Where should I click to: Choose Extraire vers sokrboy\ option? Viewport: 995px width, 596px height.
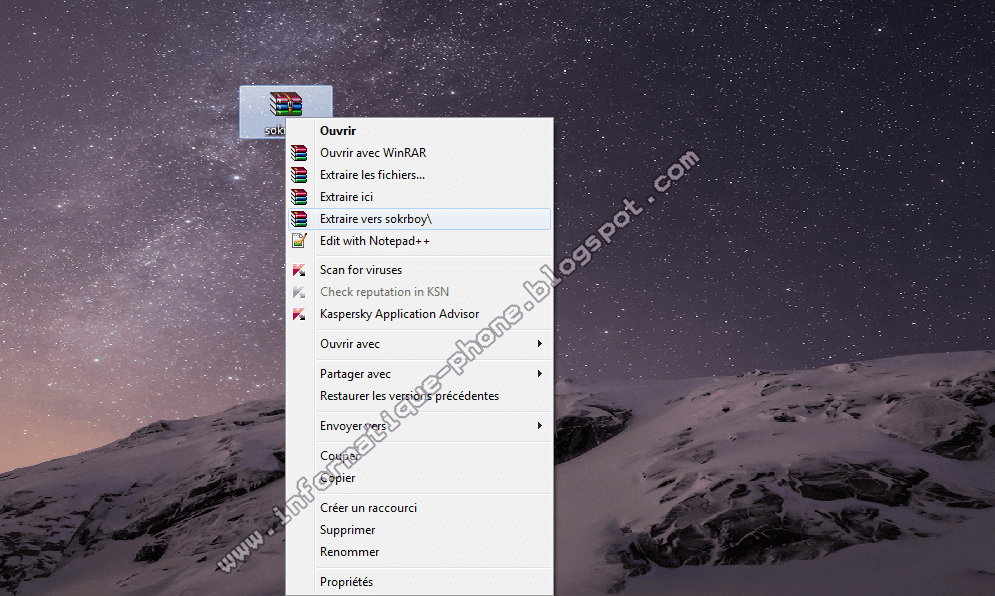[419, 219]
